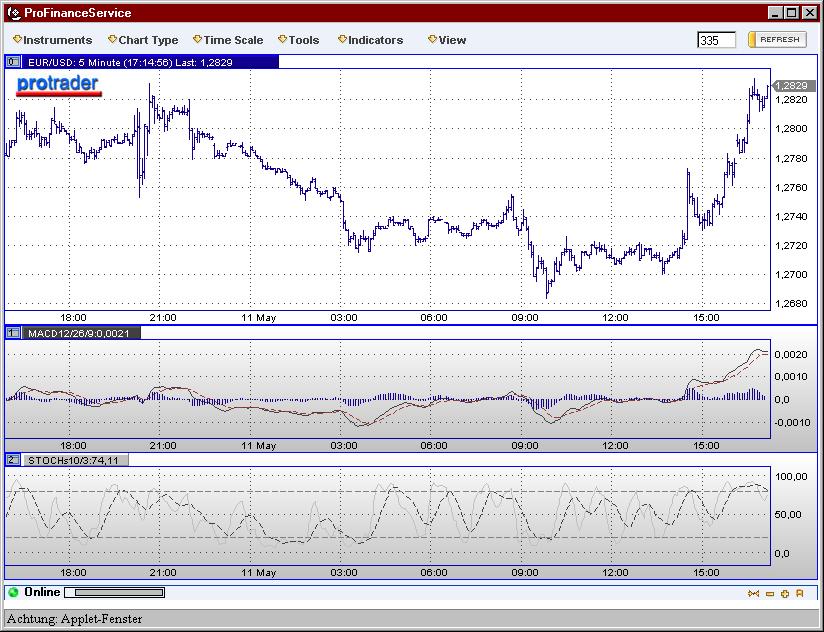Minimize the ProFinanceService window
824x632 pixels.
point(775,13)
